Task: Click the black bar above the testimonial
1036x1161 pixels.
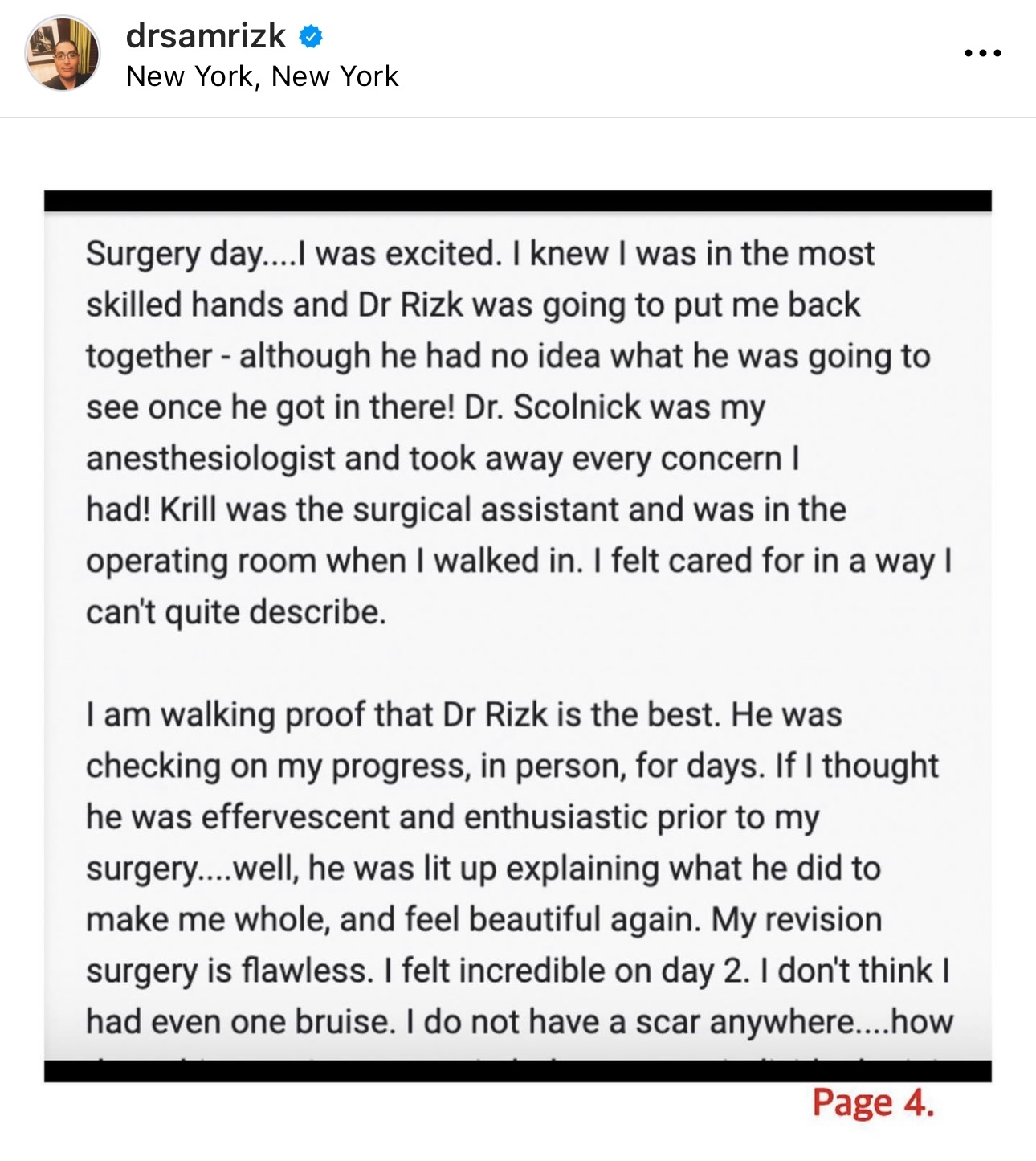Action: coord(517,201)
